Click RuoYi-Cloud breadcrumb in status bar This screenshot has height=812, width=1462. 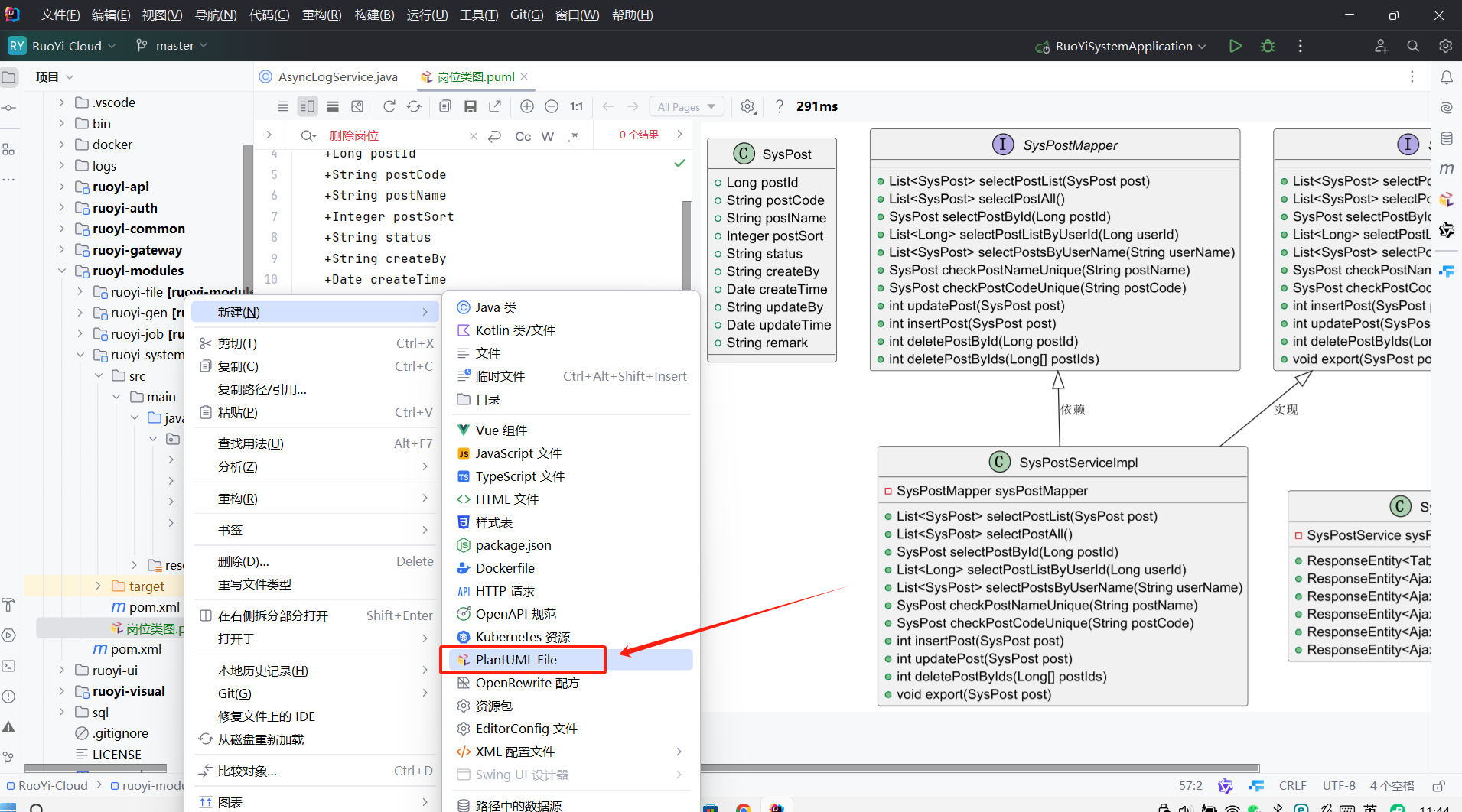(x=47, y=785)
